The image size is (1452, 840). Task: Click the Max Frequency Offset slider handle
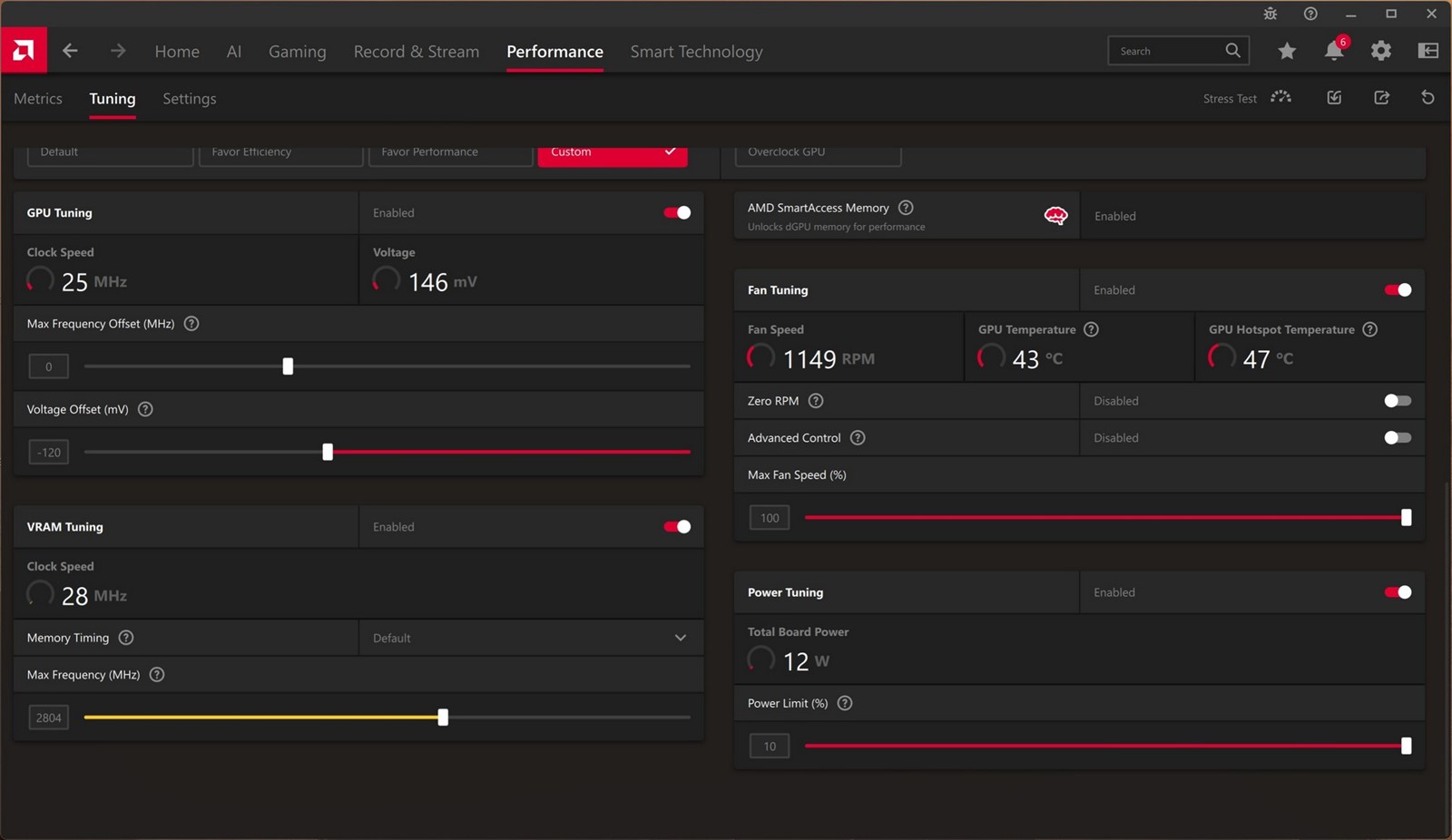coord(288,366)
